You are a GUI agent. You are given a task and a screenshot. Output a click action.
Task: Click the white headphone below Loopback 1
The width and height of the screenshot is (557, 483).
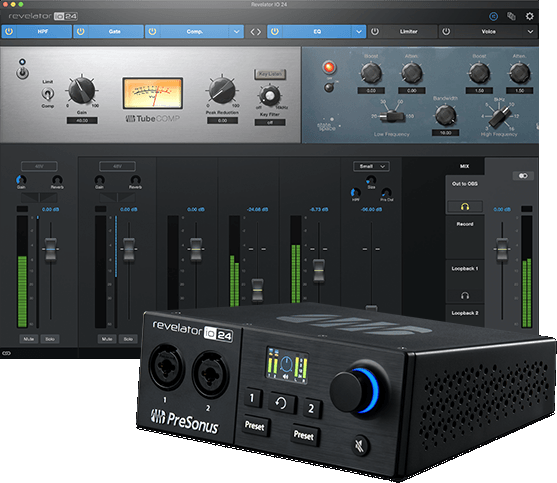click(465, 295)
